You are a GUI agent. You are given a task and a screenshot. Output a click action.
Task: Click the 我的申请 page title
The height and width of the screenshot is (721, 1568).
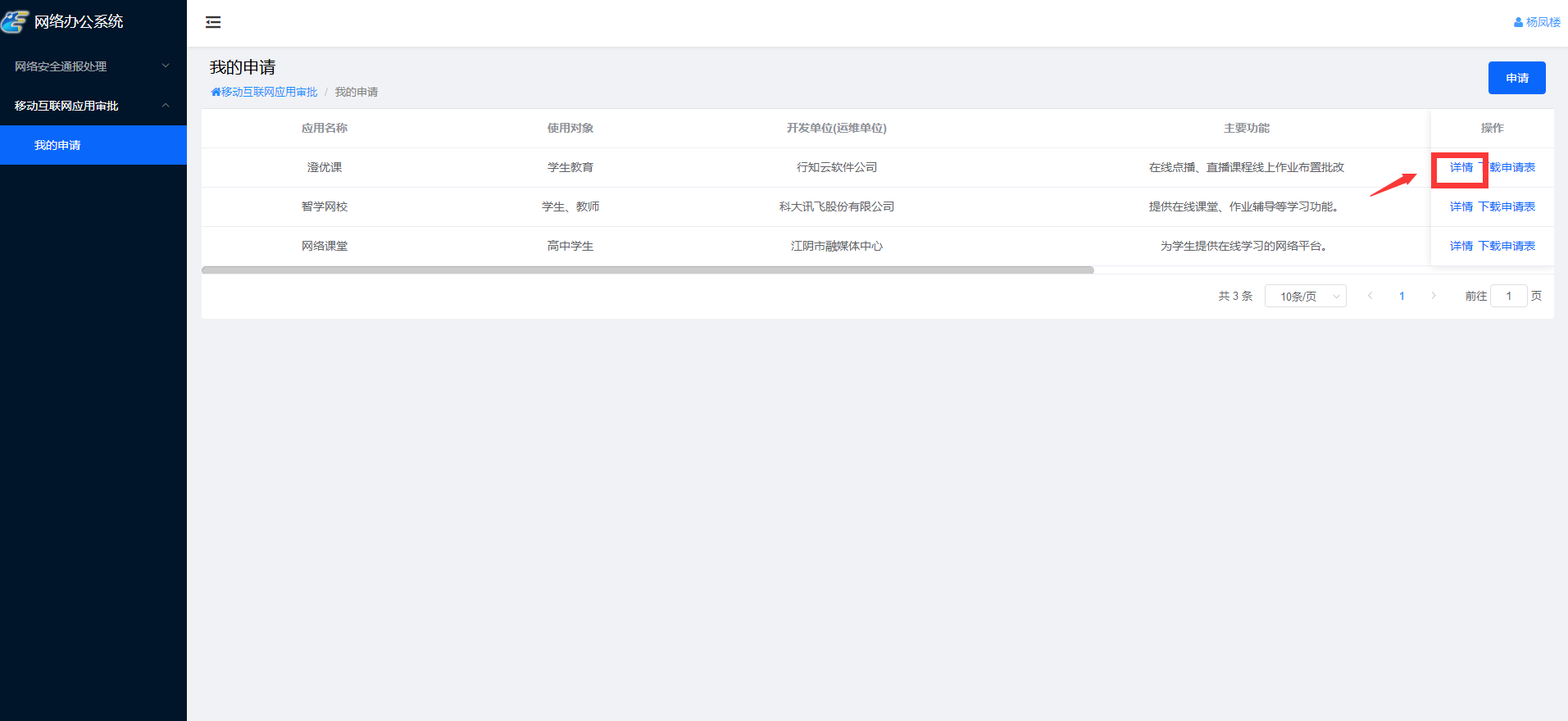(243, 67)
